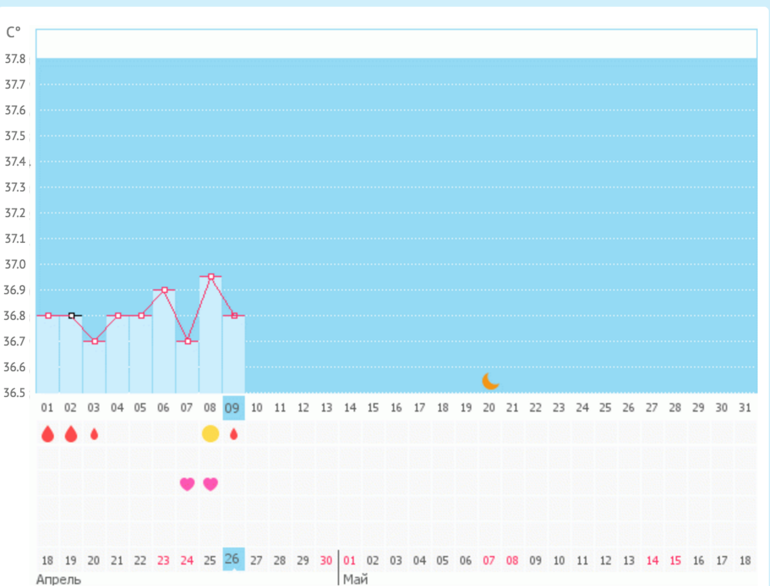Click the Май month label
The image size is (770, 586).
356,578
